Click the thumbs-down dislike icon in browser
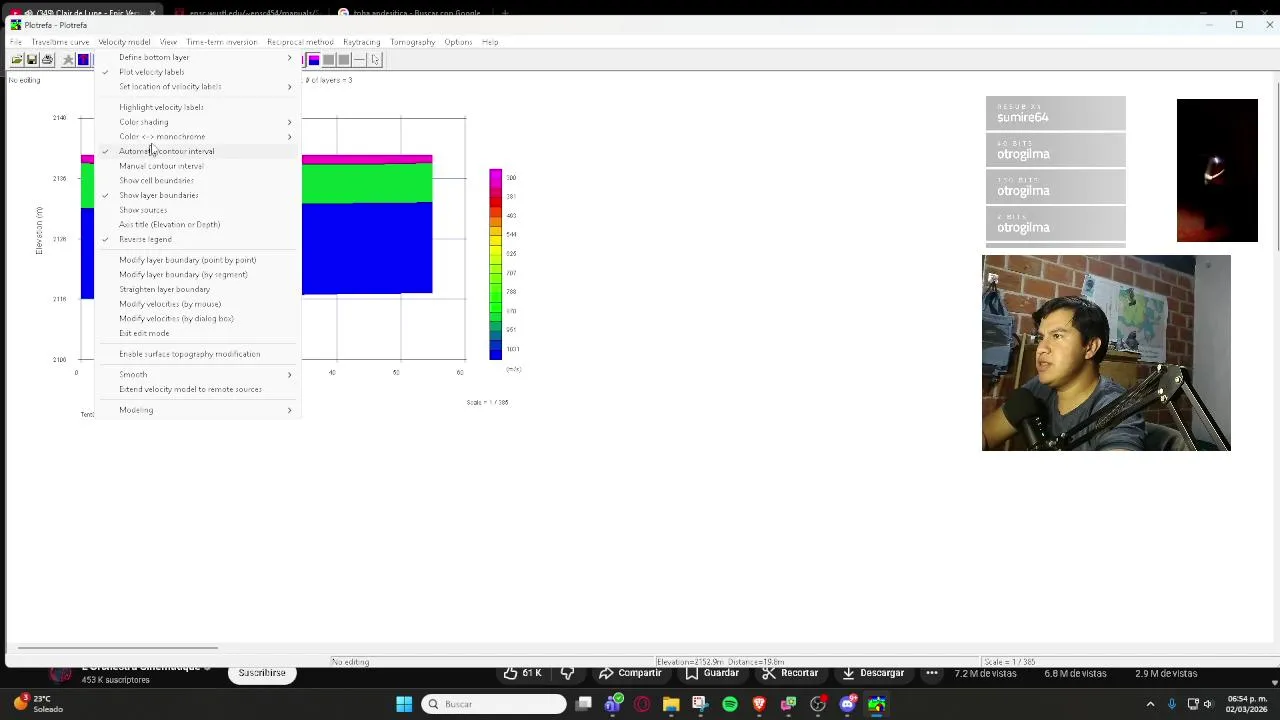This screenshot has height=720, width=1280. pos(567,673)
